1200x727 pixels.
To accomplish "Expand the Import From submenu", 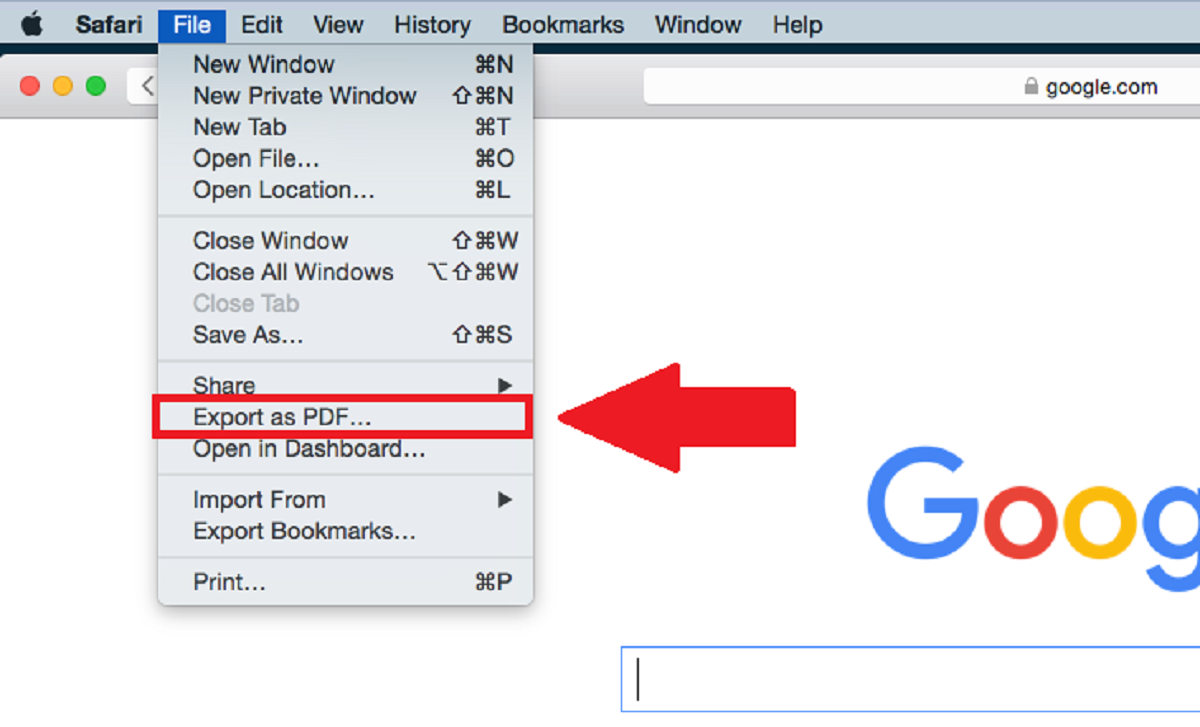I will [258, 499].
